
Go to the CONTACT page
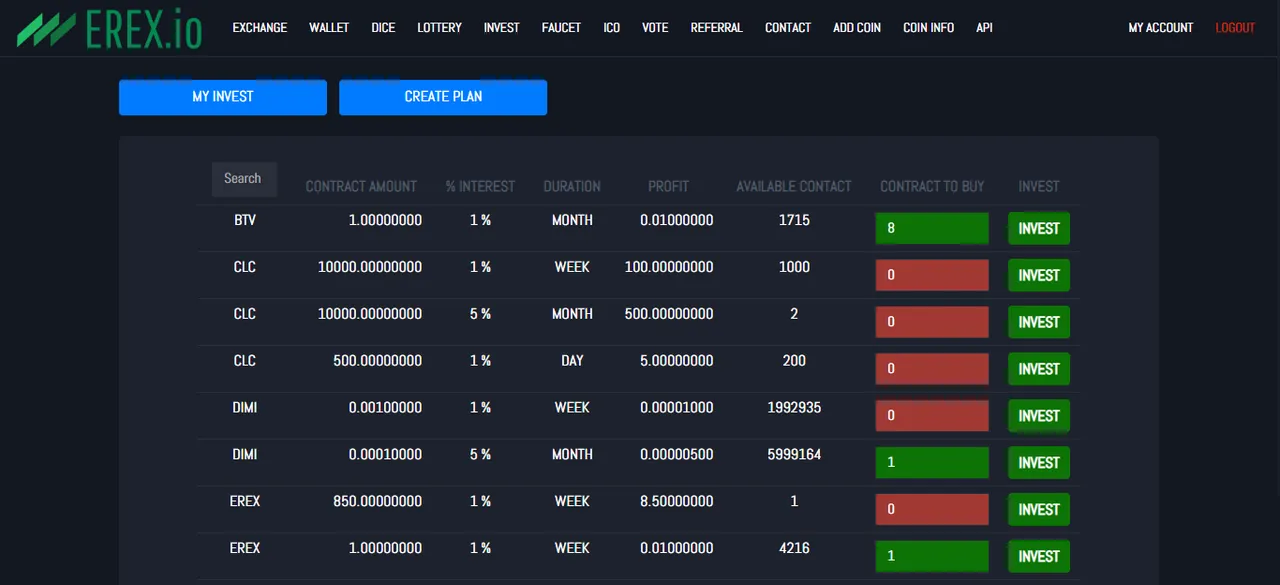click(x=788, y=28)
